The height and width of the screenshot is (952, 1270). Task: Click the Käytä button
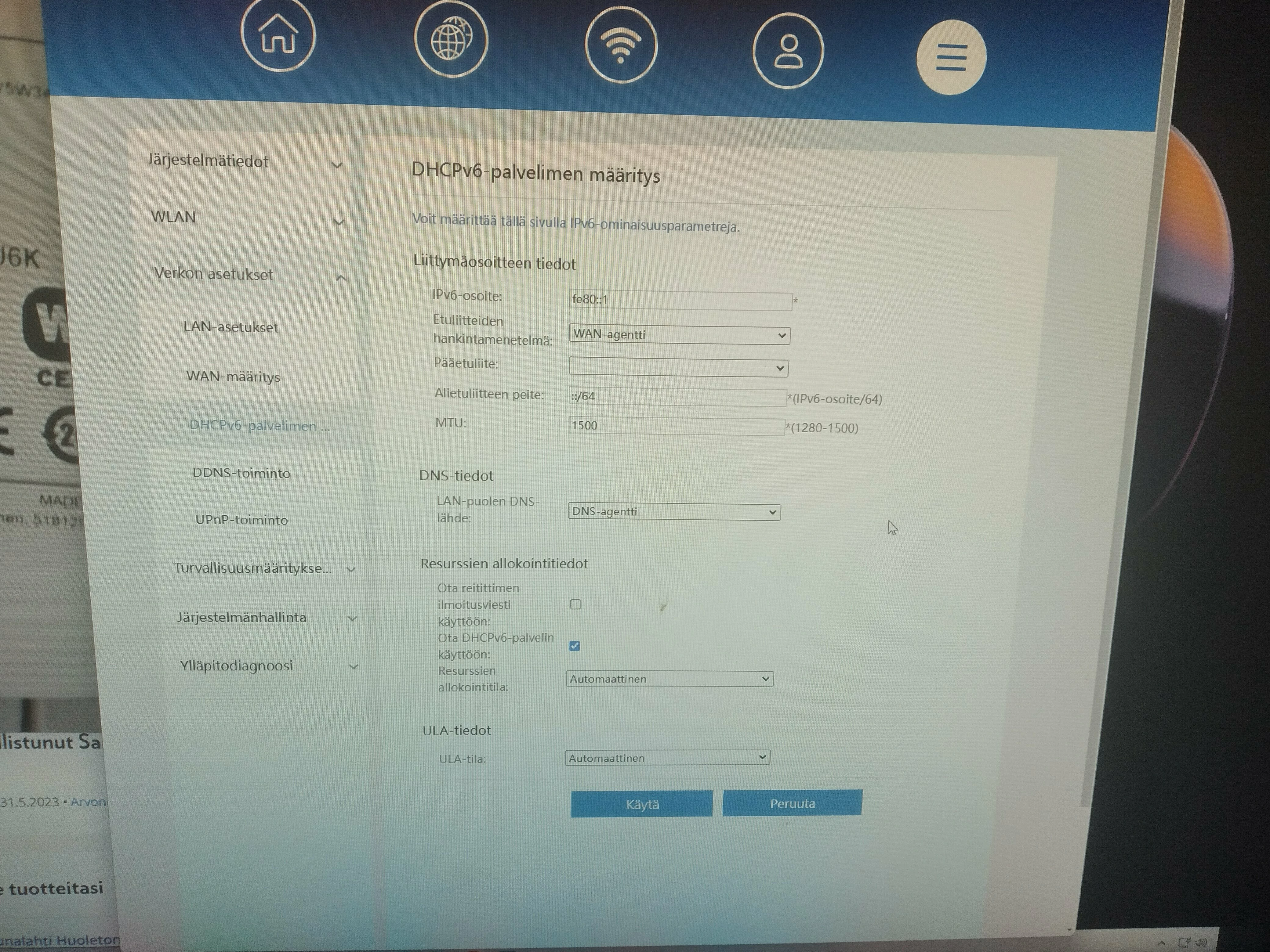pos(642,805)
